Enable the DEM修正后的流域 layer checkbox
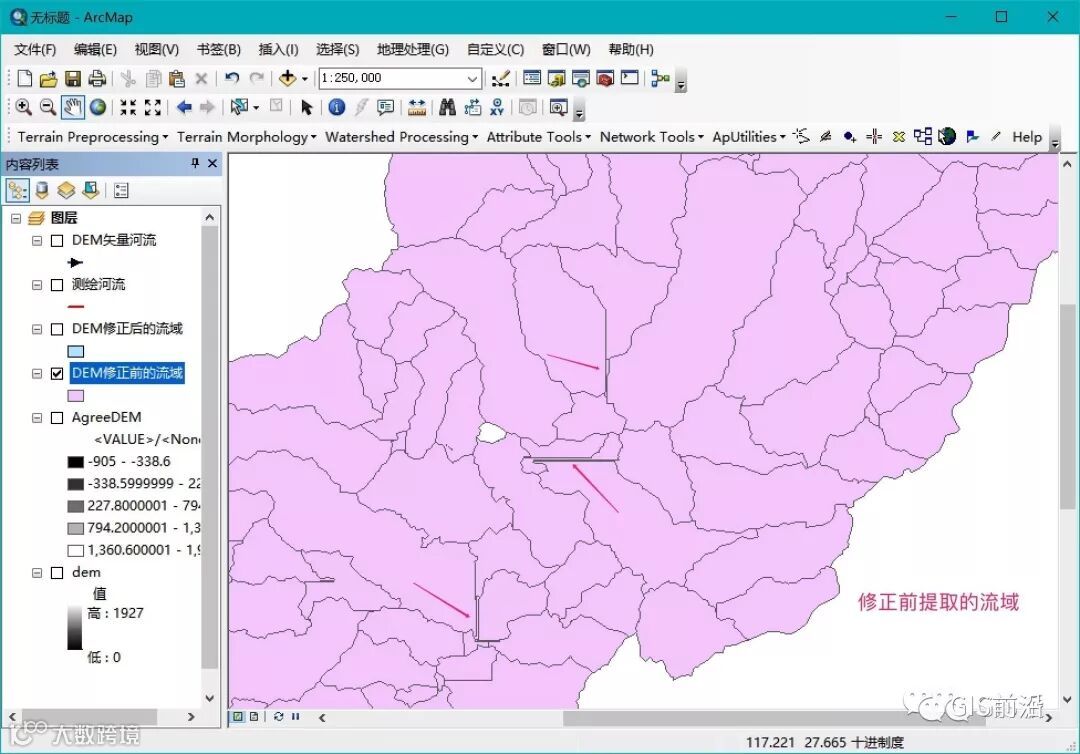Image resolution: width=1080 pixels, height=754 pixels. tap(57, 329)
